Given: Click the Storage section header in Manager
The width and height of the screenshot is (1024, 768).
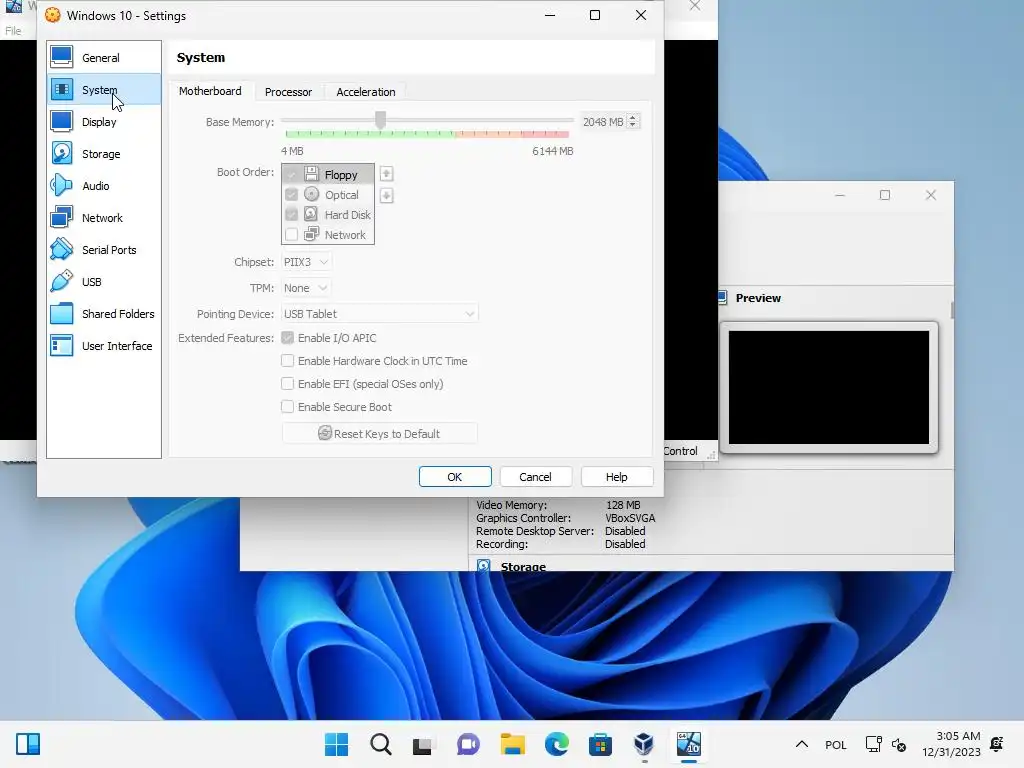Looking at the screenshot, I should coord(523,566).
